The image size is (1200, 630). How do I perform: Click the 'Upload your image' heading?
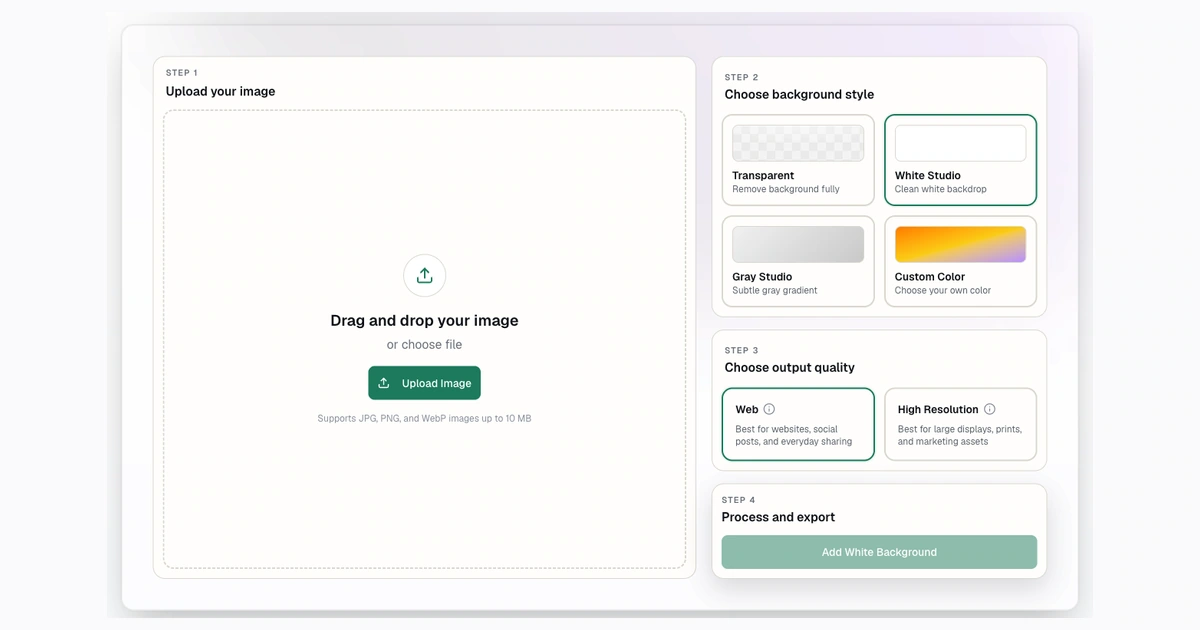click(x=220, y=91)
